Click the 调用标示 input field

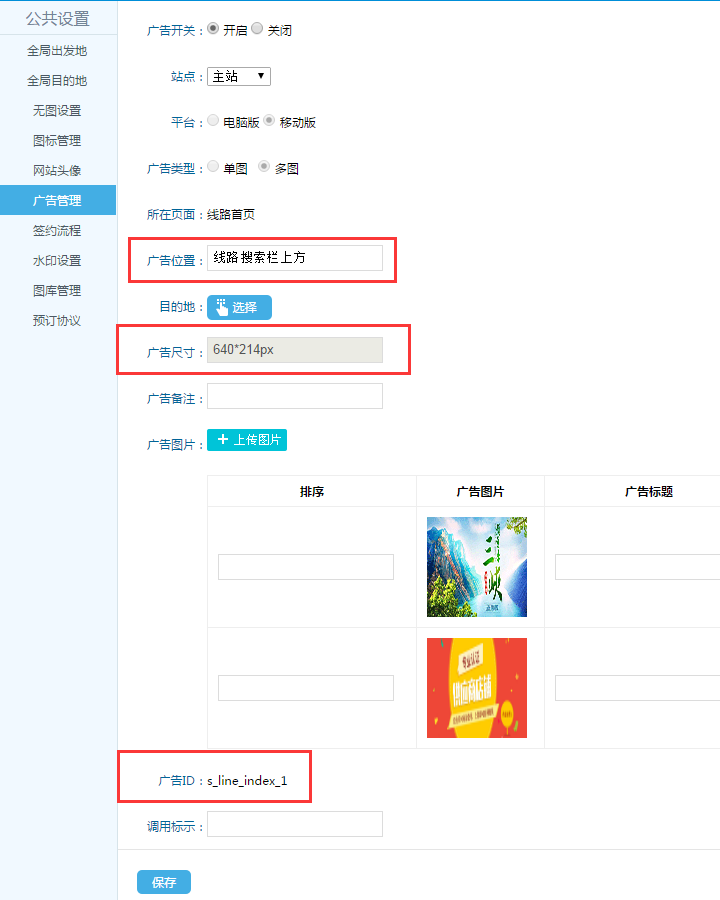coord(294,824)
